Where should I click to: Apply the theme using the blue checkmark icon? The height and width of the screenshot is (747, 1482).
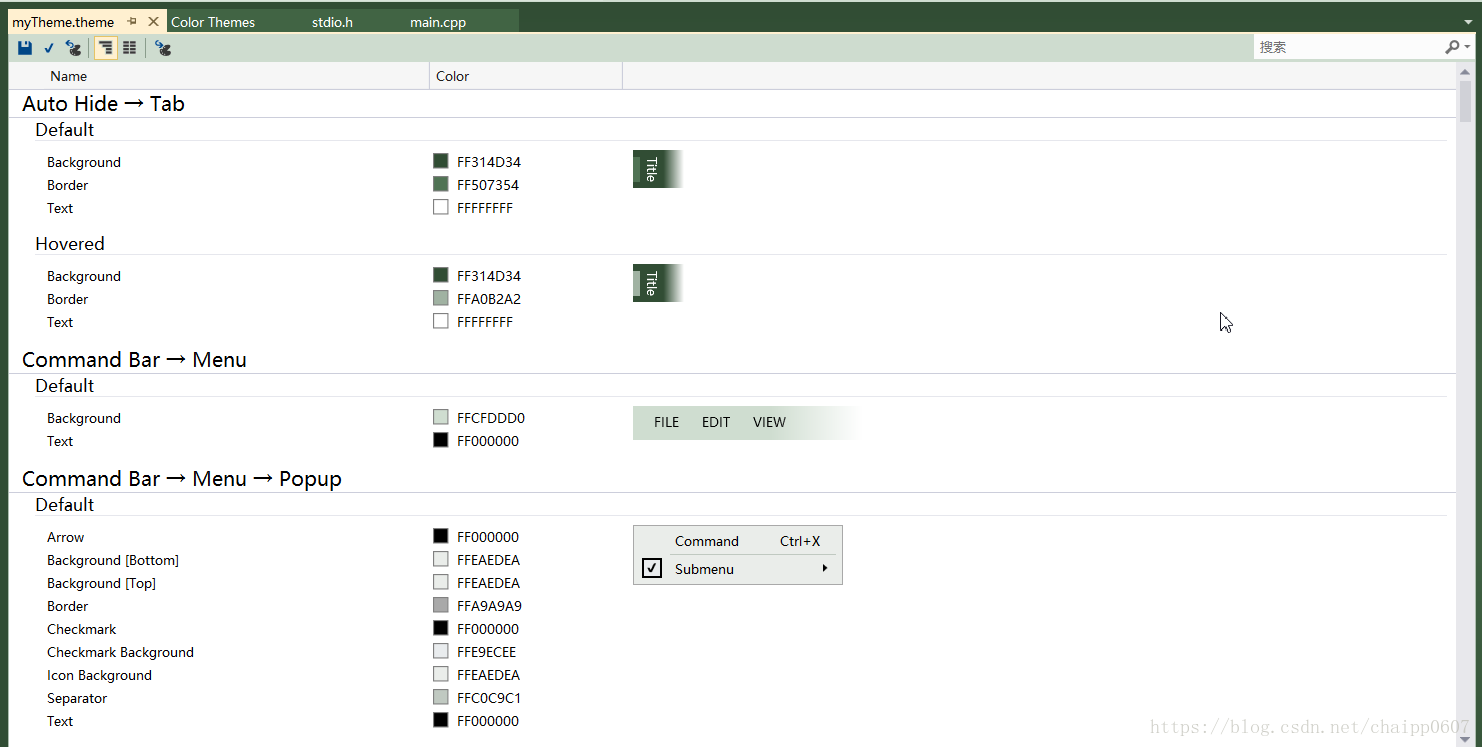click(49, 48)
